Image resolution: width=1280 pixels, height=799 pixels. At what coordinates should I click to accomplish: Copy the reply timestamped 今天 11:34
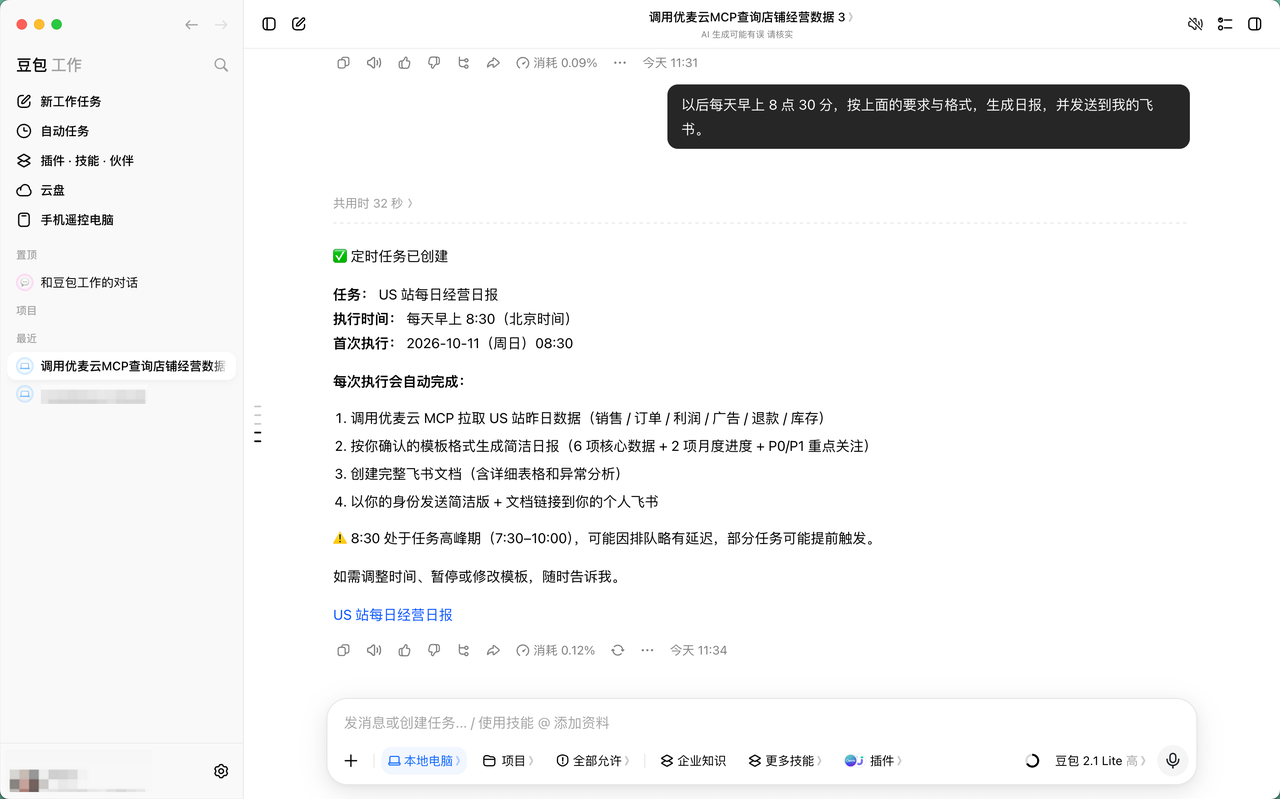(343, 650)
